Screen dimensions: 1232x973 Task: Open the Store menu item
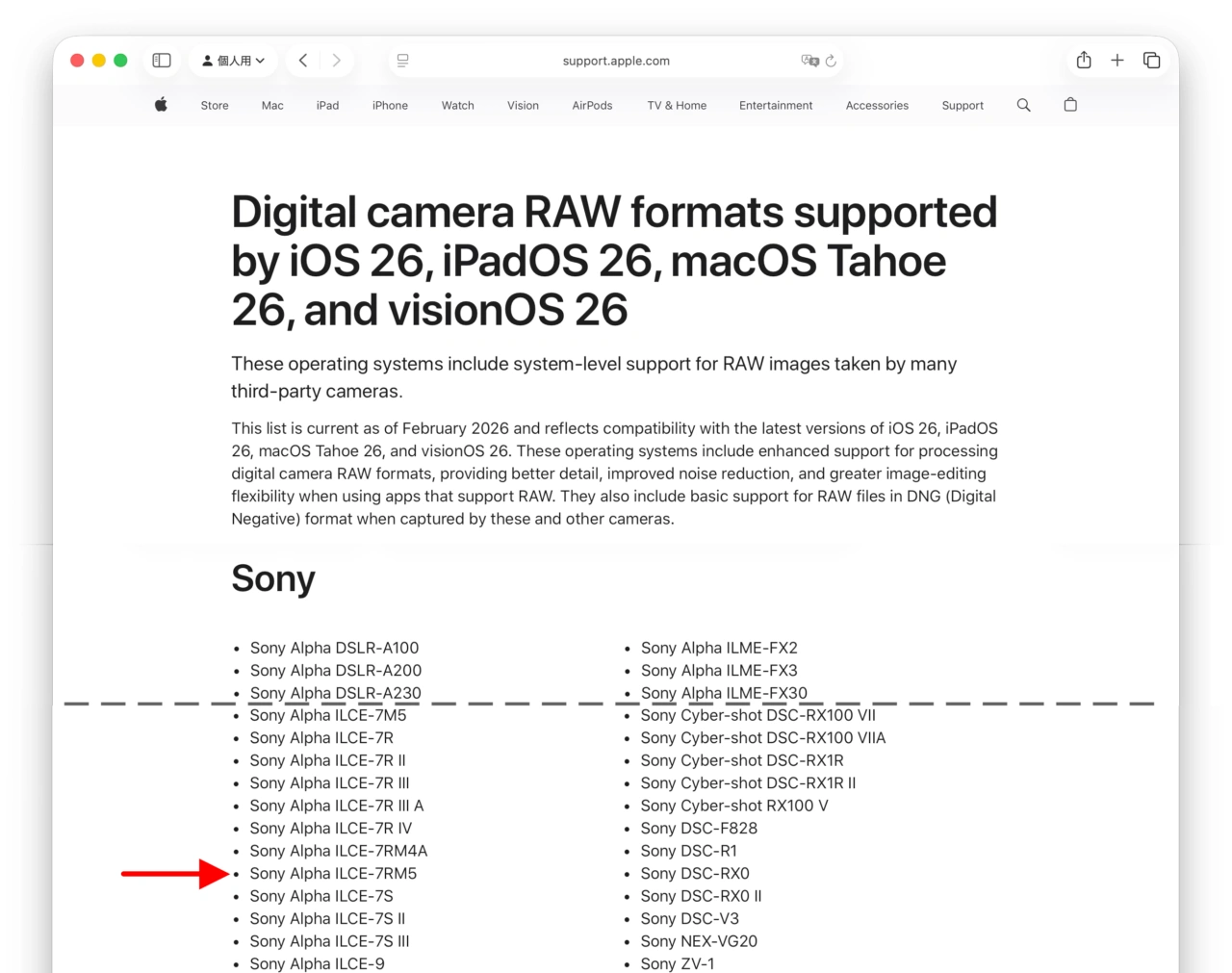215,106
